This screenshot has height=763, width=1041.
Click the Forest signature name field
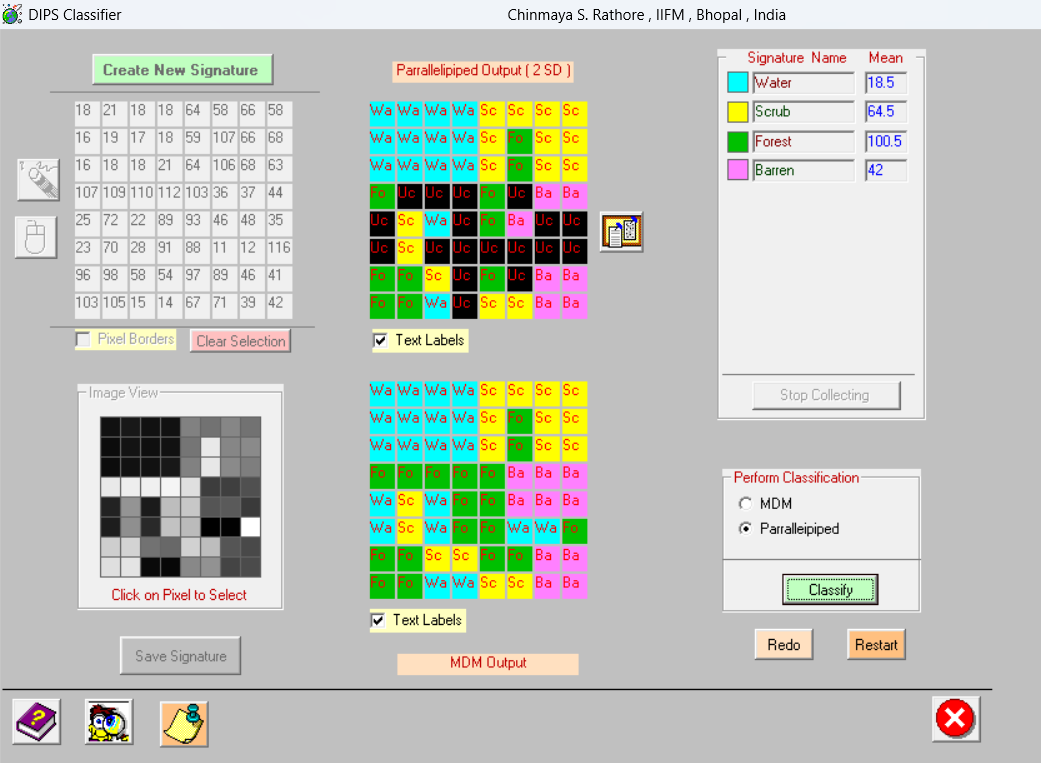[803, 142]
